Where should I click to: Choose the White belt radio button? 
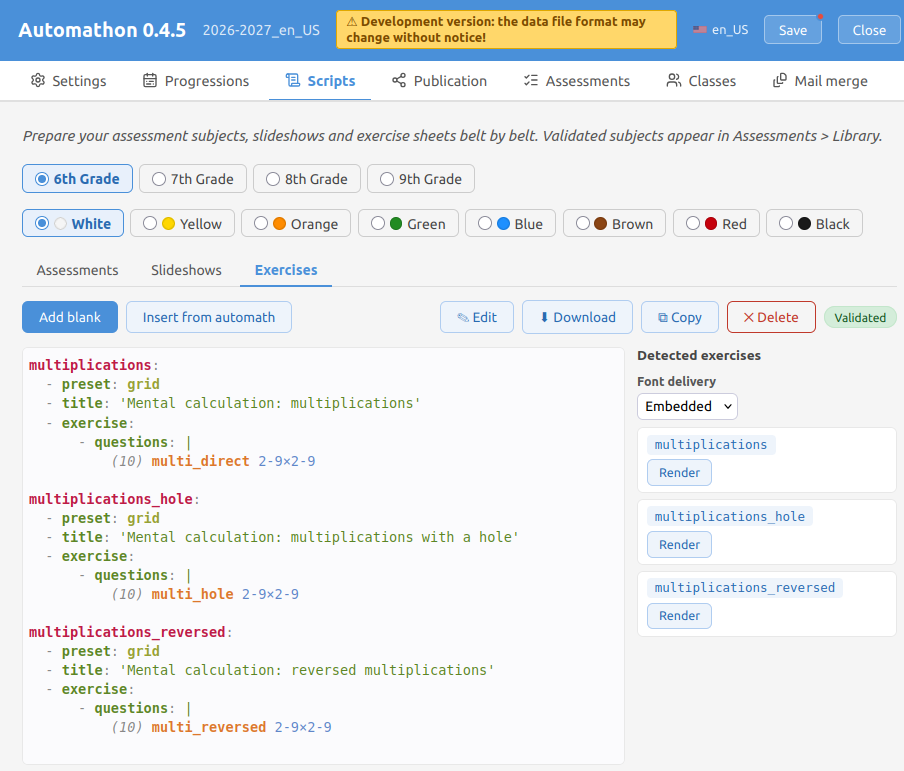click(x=42, y=223)
